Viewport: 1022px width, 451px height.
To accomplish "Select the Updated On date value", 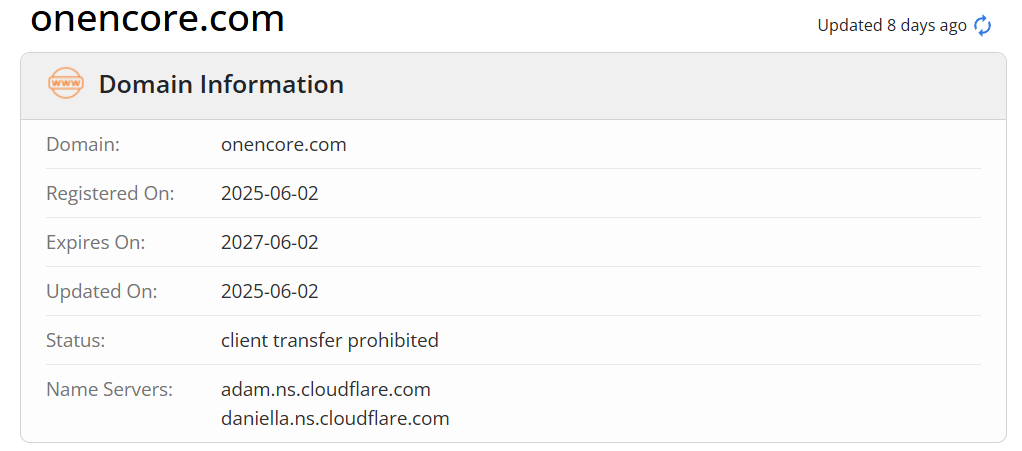I will point(269,291).
